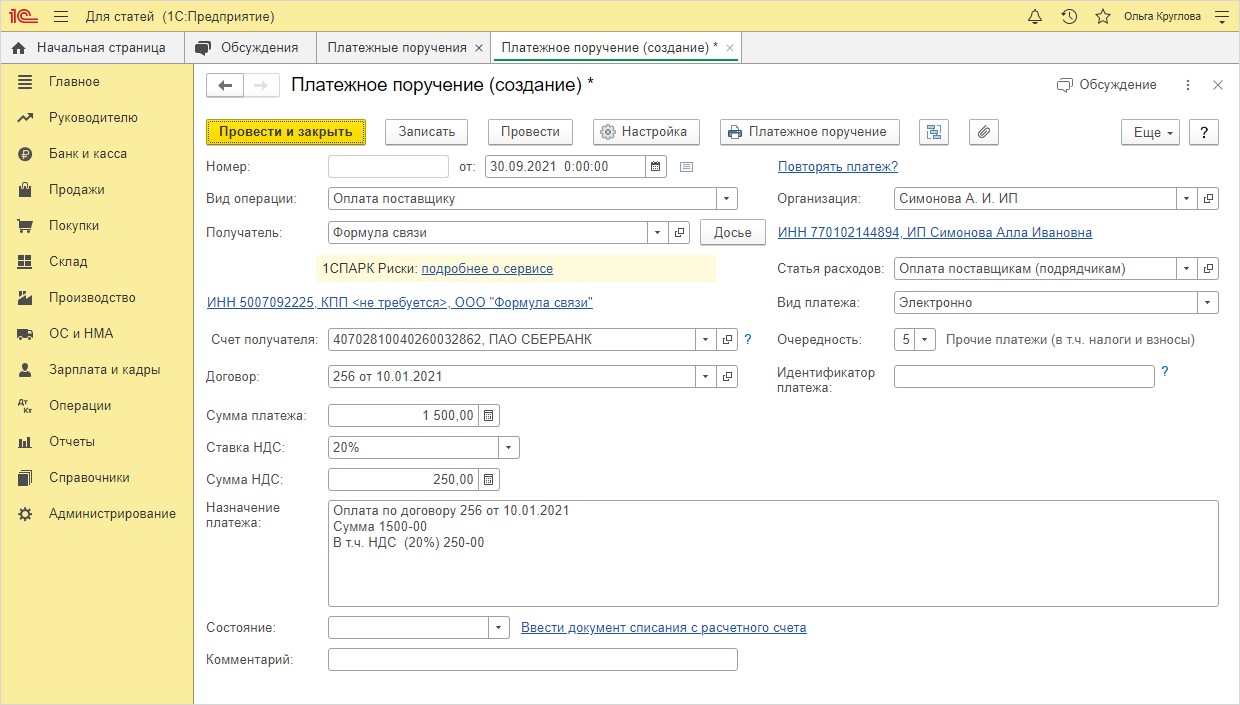Image resolution: width=1240 pixels, height=705 pixels.
Task: Open the 1C main menu logo
Action: [x=24, y=17]
